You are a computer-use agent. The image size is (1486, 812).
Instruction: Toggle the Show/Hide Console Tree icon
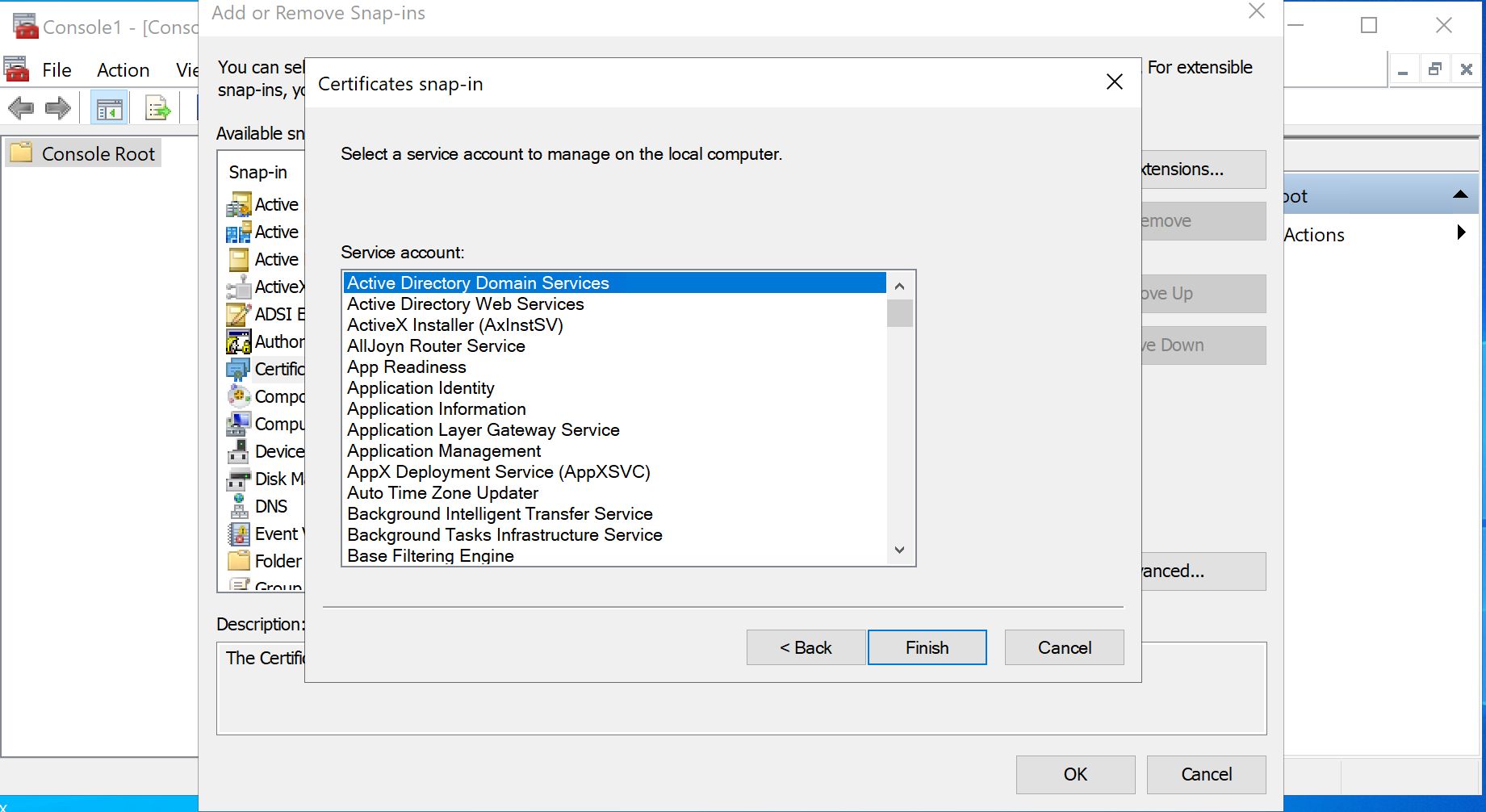(x=109, y=108)
